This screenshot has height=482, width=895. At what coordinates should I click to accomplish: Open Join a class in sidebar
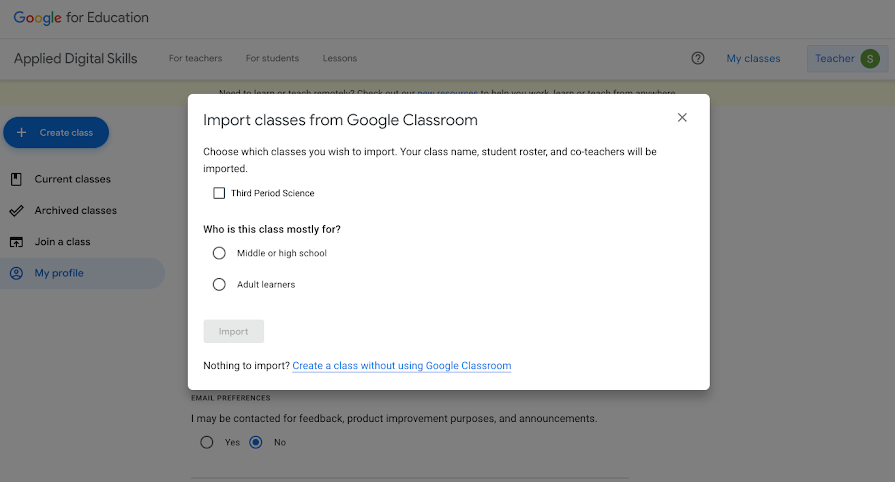click(62, 242)
